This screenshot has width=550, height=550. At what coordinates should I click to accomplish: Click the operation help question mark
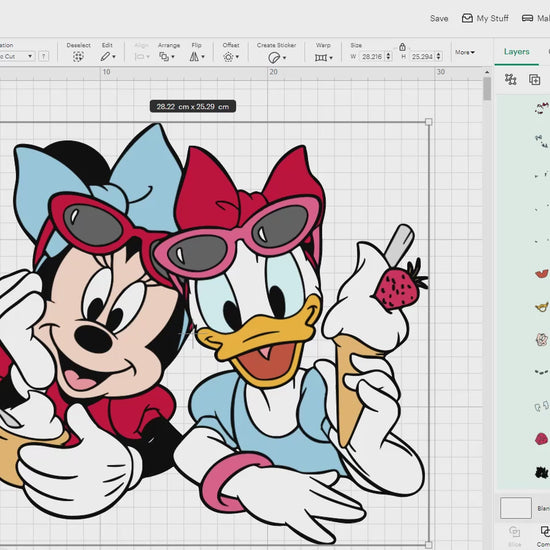coord(43,56)
